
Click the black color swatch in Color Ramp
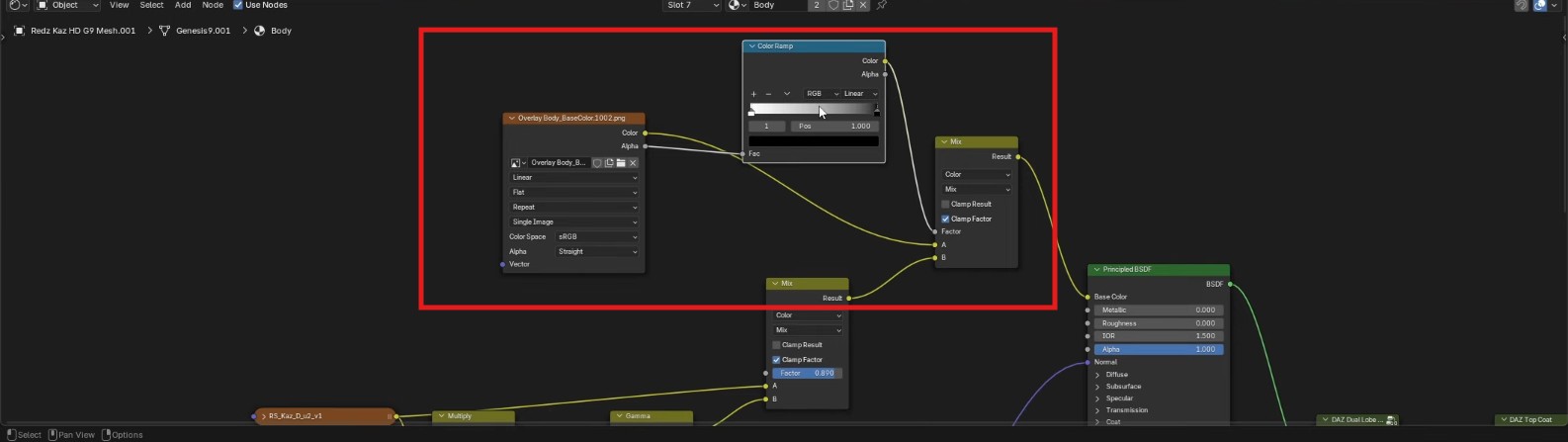pos(814,141)
